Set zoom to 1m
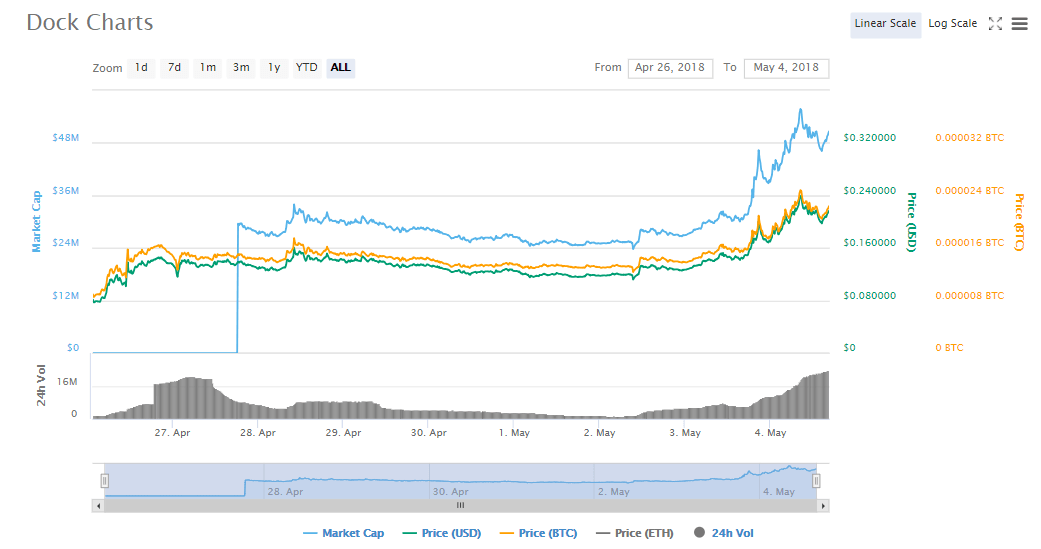Screen dimensions: 1041x549 (x=208, y=68)
